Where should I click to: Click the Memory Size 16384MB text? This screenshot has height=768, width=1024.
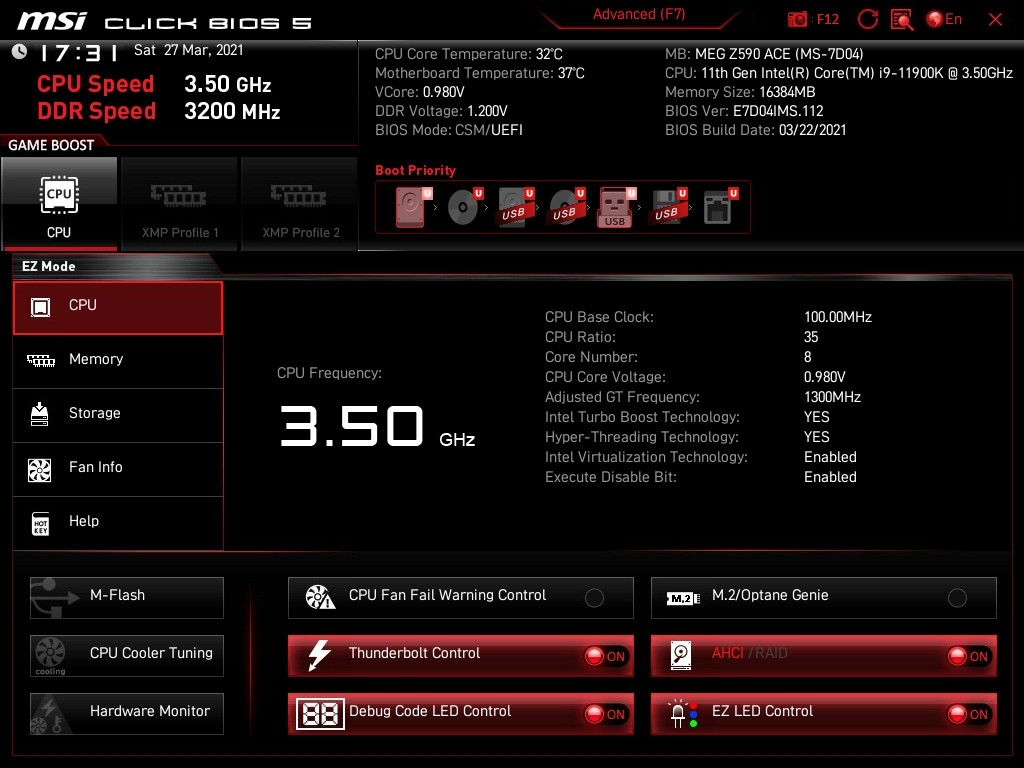coord(740,92)
